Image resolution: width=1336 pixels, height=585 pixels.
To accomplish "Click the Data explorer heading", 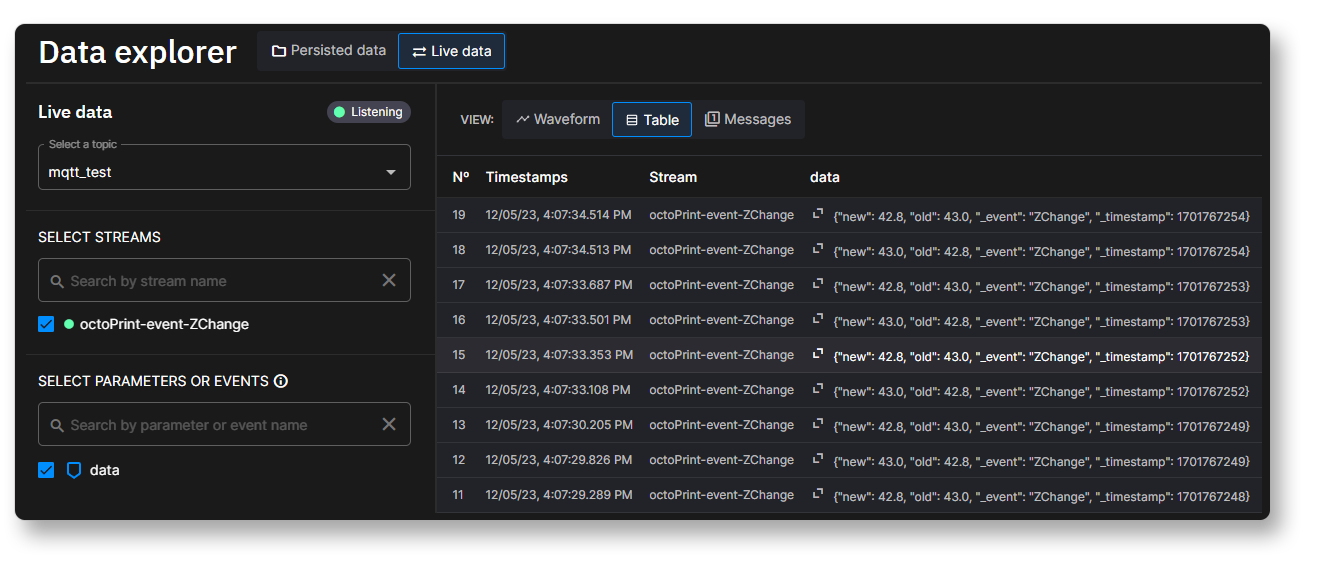I will click(138, 52).
